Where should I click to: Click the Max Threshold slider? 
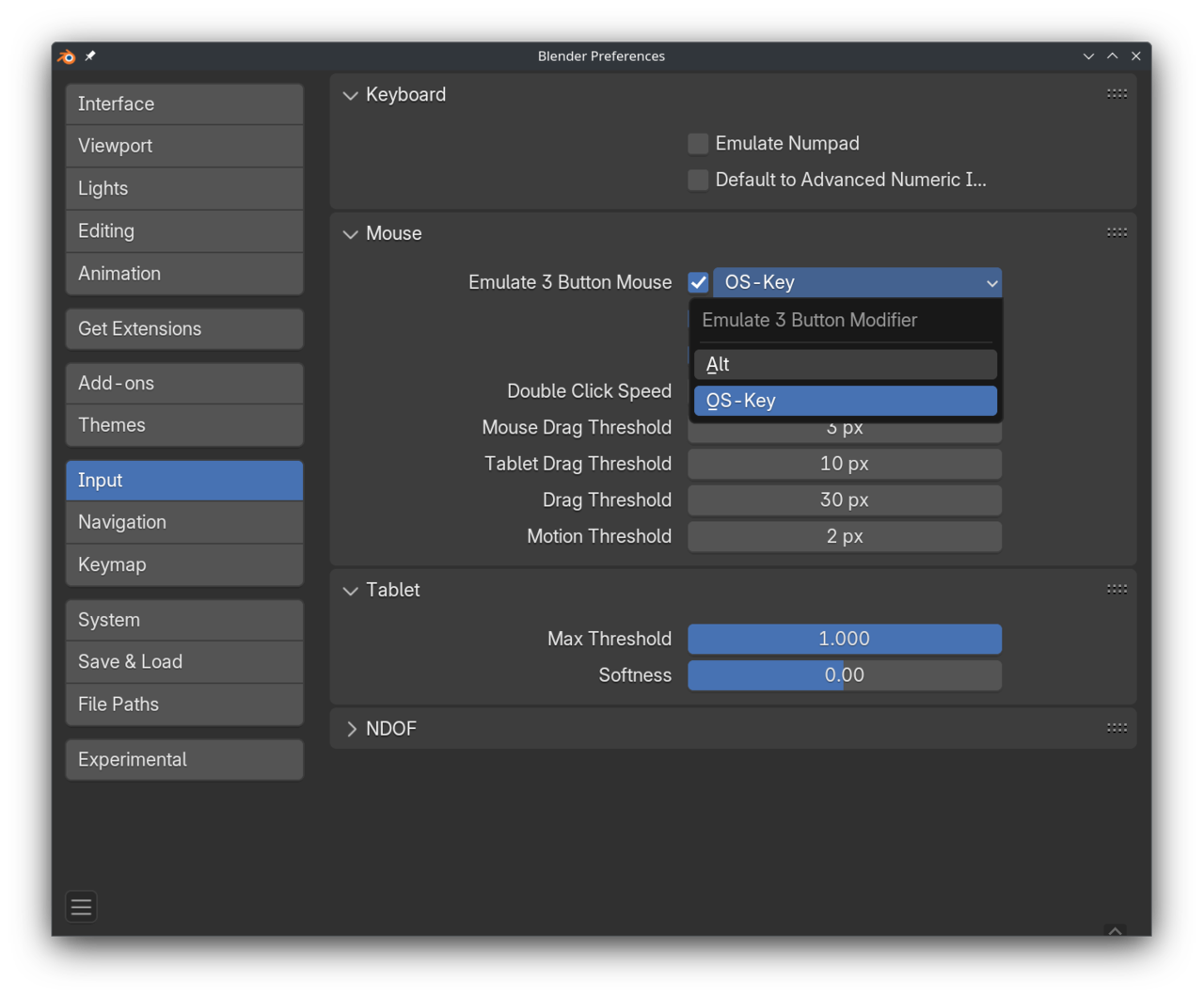(x=845, y=639)
